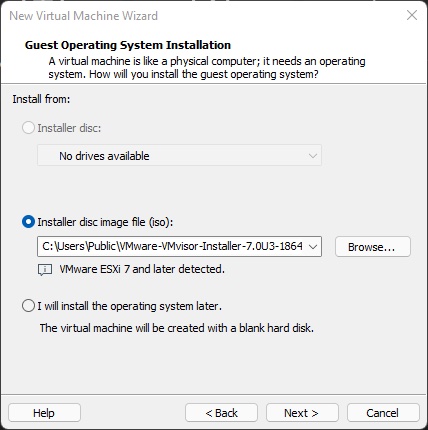Select the Installer disc radio button
Image resolution: width=428 pixels, height=430 pixels.
click(x=28, y=128)
